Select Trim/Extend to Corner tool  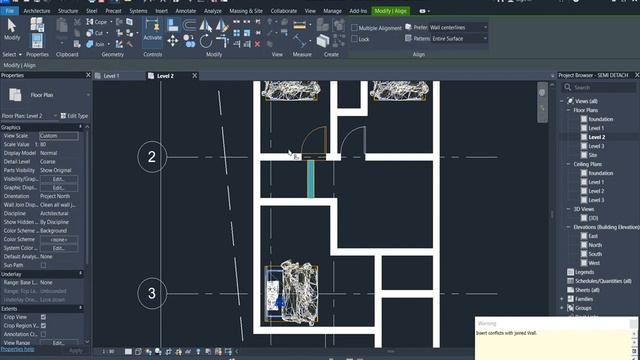pos(222,41)
